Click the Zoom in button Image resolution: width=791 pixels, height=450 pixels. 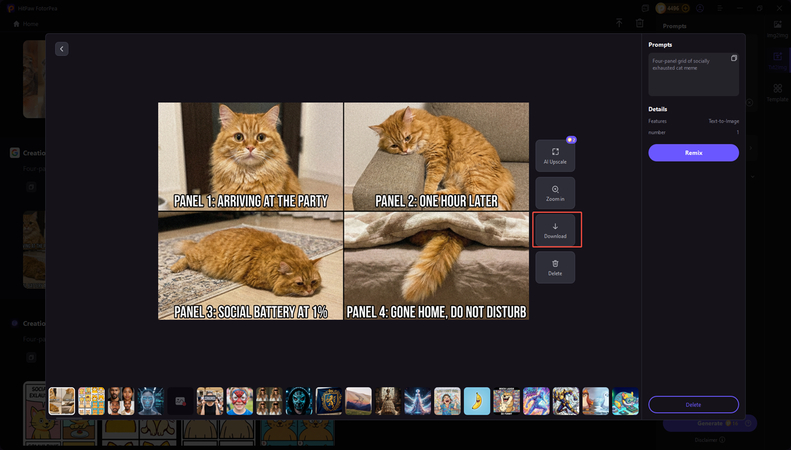click(x=555, y=193)
